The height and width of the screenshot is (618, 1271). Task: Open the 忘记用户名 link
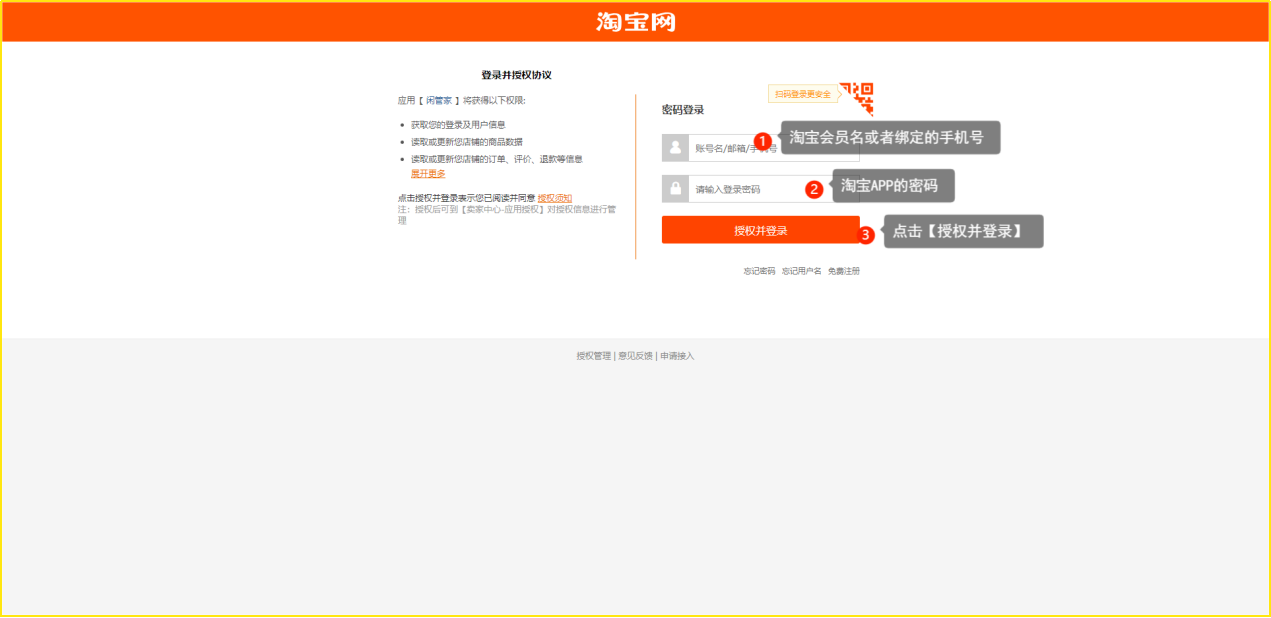[x=801, y=271]
